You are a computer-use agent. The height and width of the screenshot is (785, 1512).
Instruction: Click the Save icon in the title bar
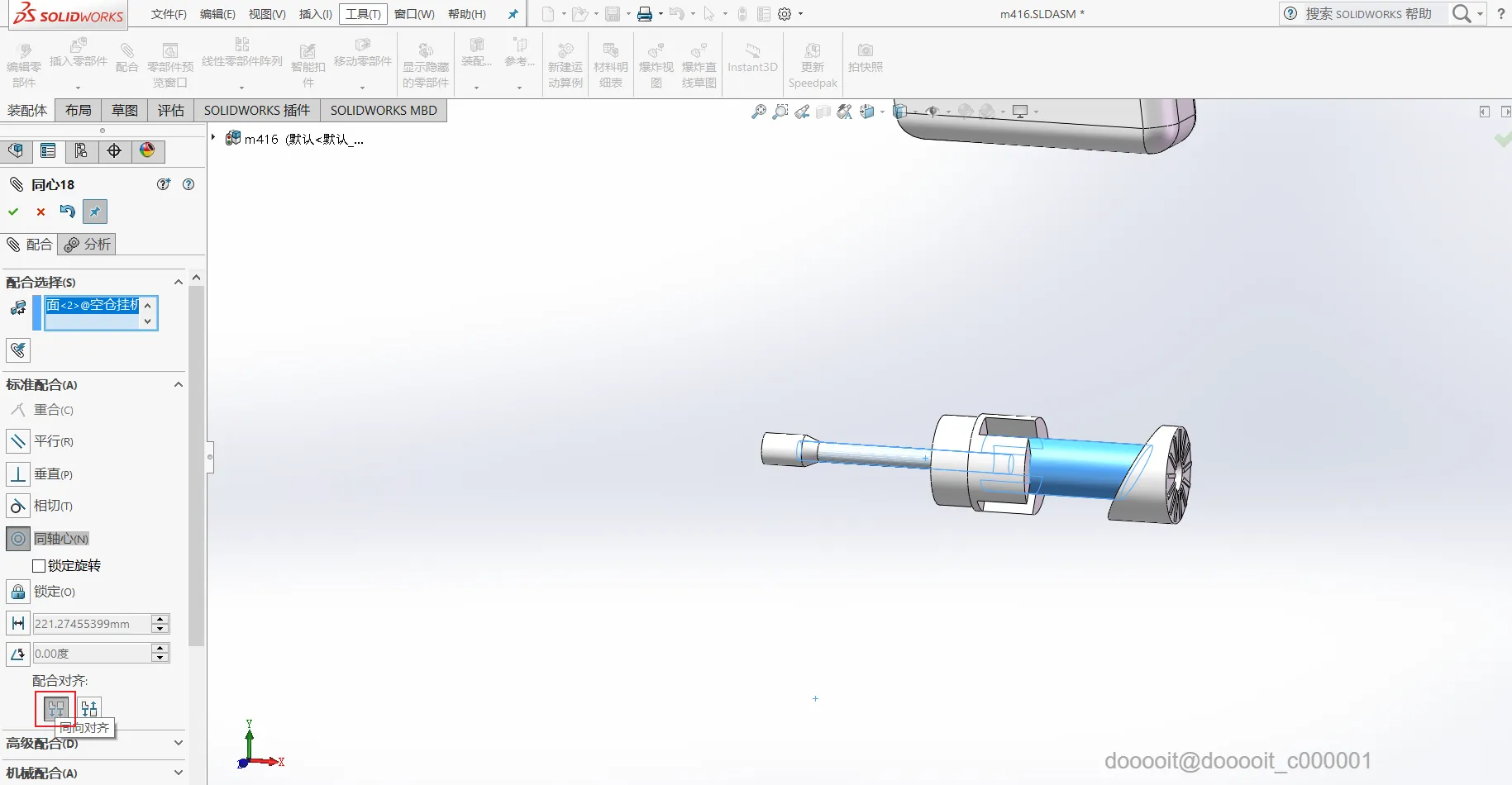click(x=613, y=14)
